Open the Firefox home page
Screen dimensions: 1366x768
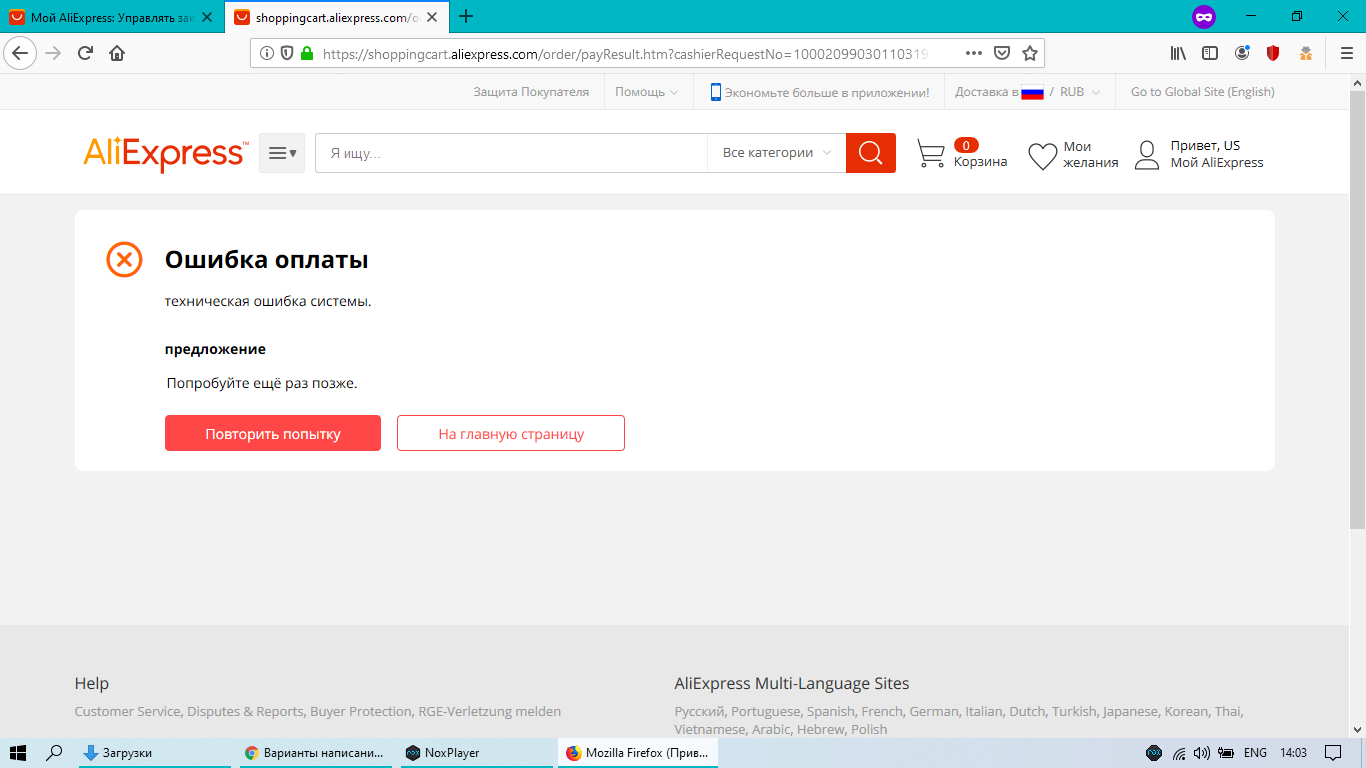point(117,53)
